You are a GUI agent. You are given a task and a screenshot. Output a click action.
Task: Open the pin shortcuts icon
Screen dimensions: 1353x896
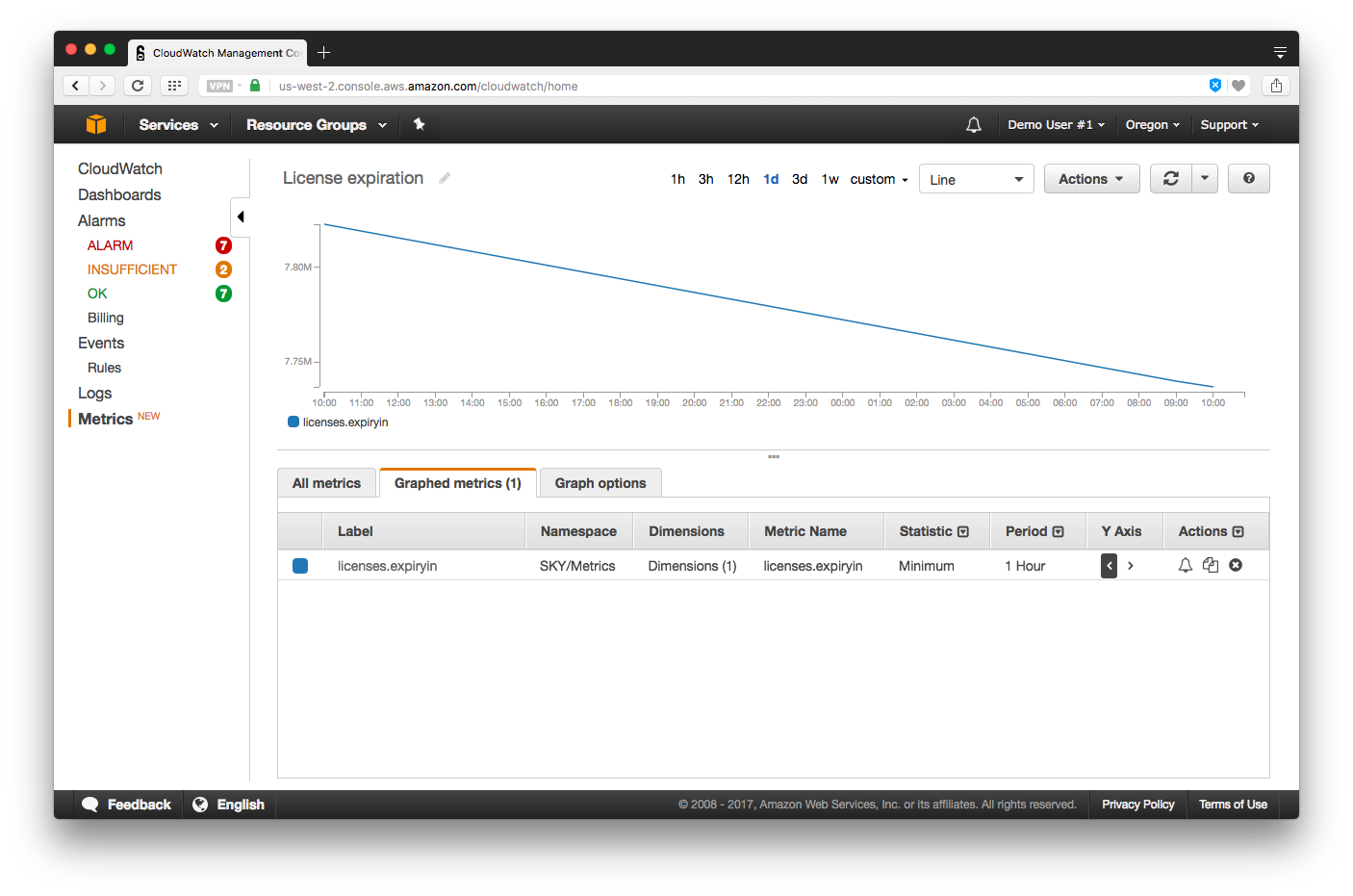pos(419,124)
